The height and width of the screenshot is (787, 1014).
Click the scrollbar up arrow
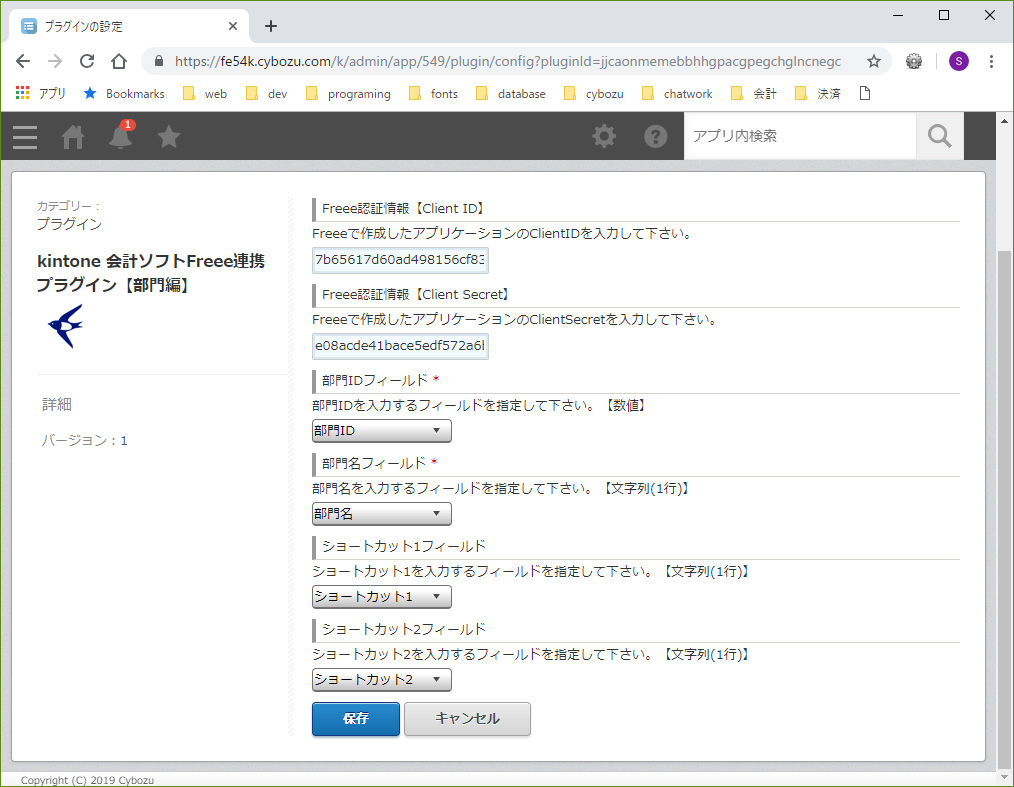pyautogui.click(x=1004, y=121)
